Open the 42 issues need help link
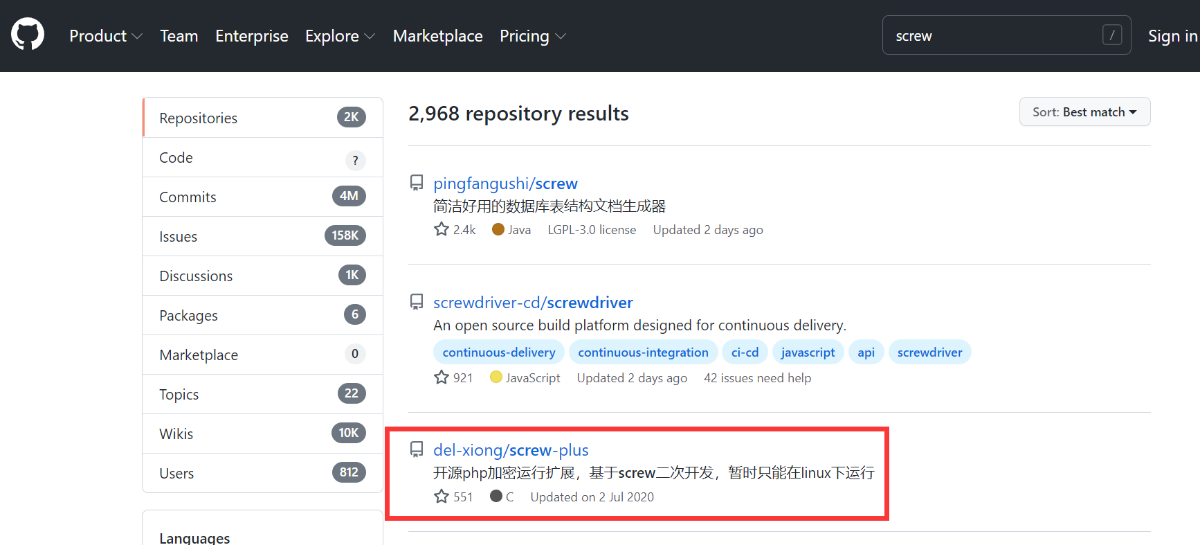Screen dimensions: 1200x545 click(757, 378)
